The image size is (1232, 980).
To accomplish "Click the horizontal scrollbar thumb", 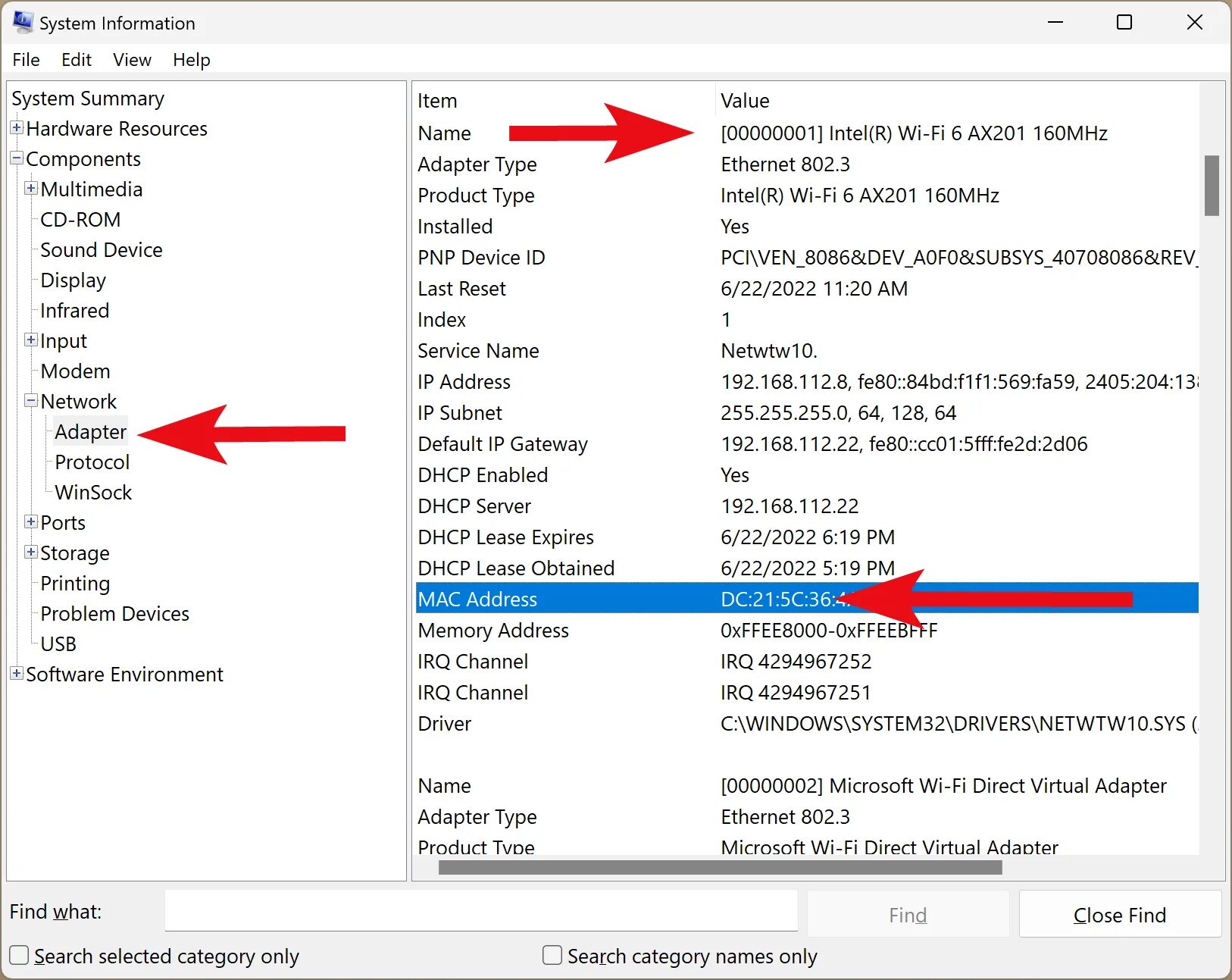I will (721, 867).
